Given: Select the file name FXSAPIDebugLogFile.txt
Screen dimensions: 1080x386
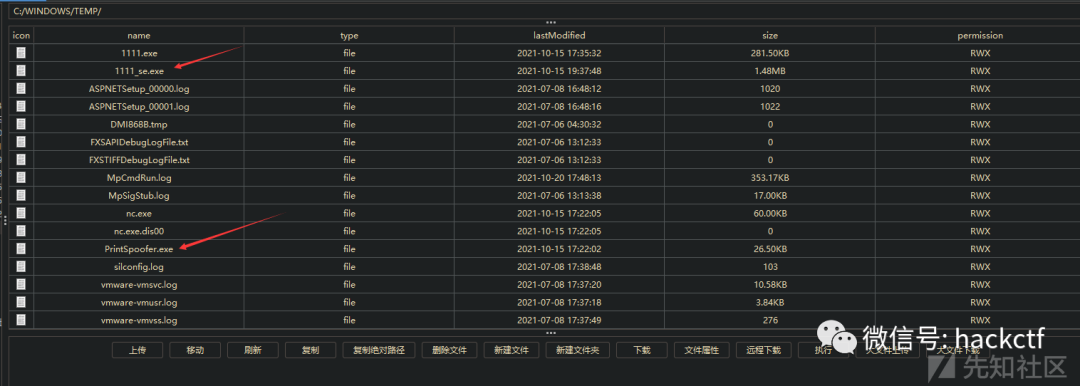Looking at the screenshot, I should 138,142.
